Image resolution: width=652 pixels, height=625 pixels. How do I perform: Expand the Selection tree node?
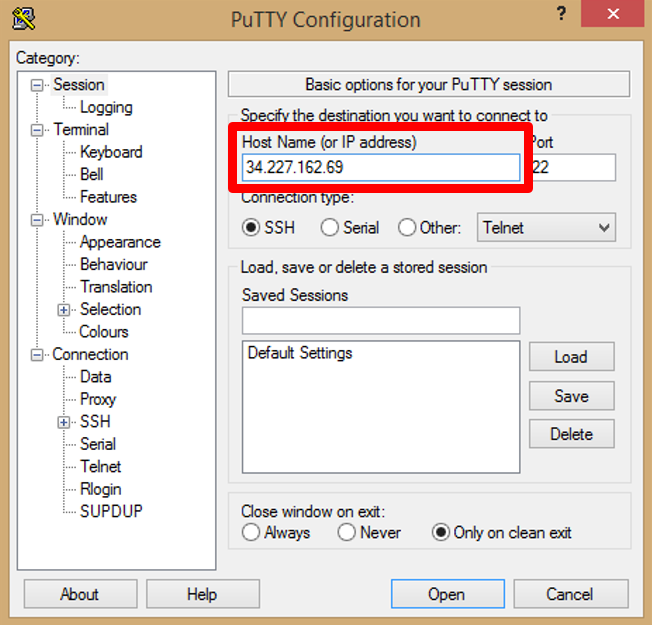65,310
